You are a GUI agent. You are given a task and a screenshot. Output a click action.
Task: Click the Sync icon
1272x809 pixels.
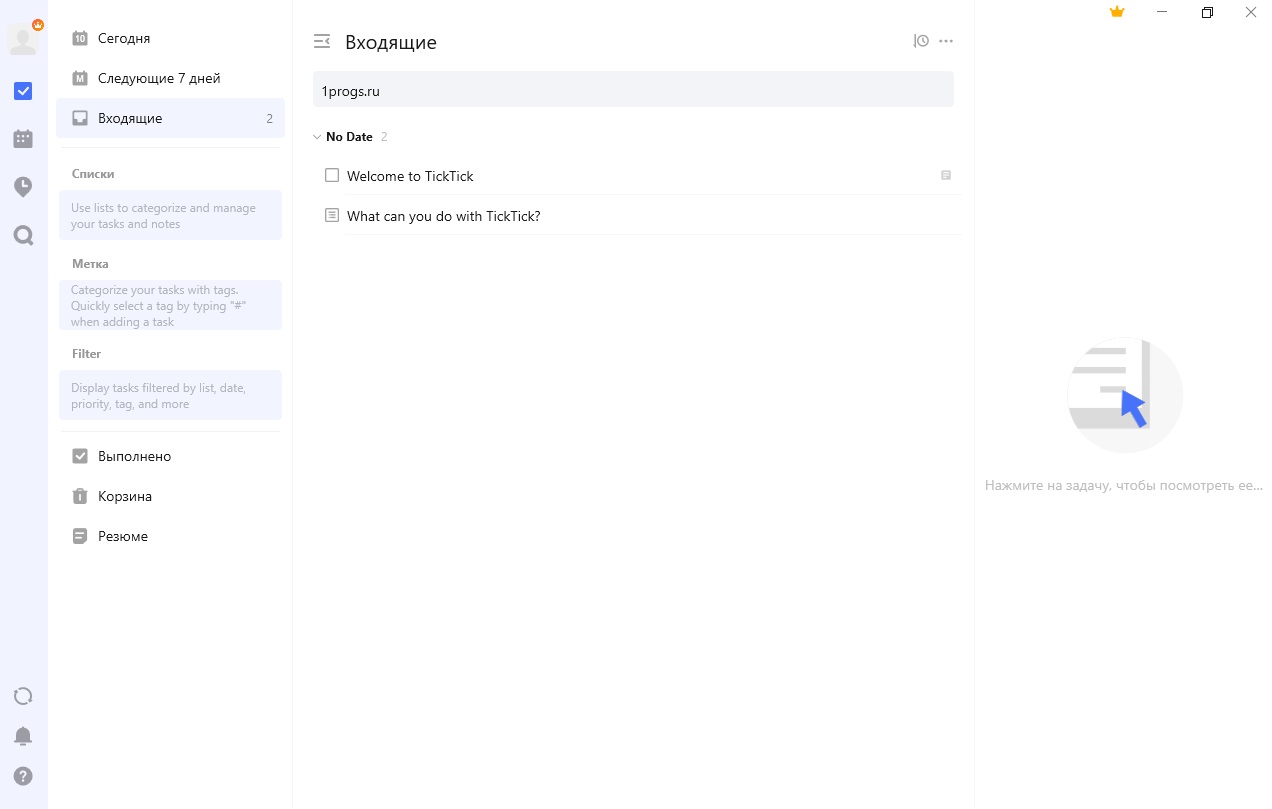coord(23,696)
